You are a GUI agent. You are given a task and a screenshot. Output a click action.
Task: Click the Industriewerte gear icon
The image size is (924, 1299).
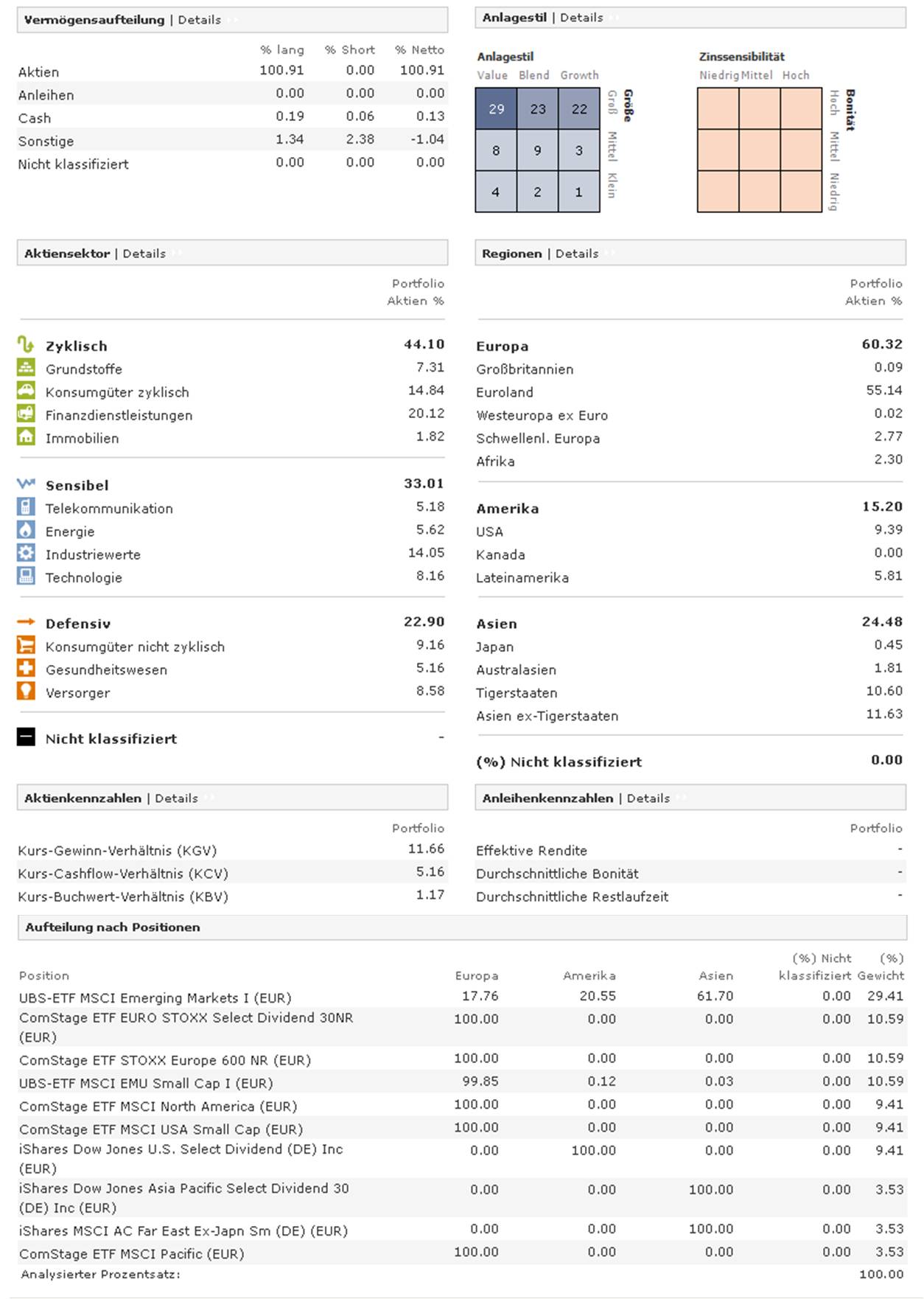click(26, 553)
